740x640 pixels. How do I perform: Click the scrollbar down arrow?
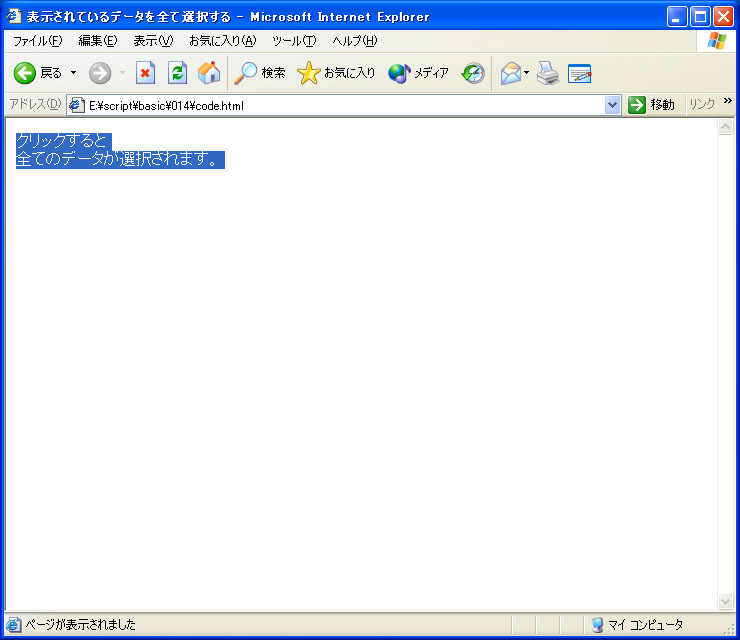click(725, 601)
